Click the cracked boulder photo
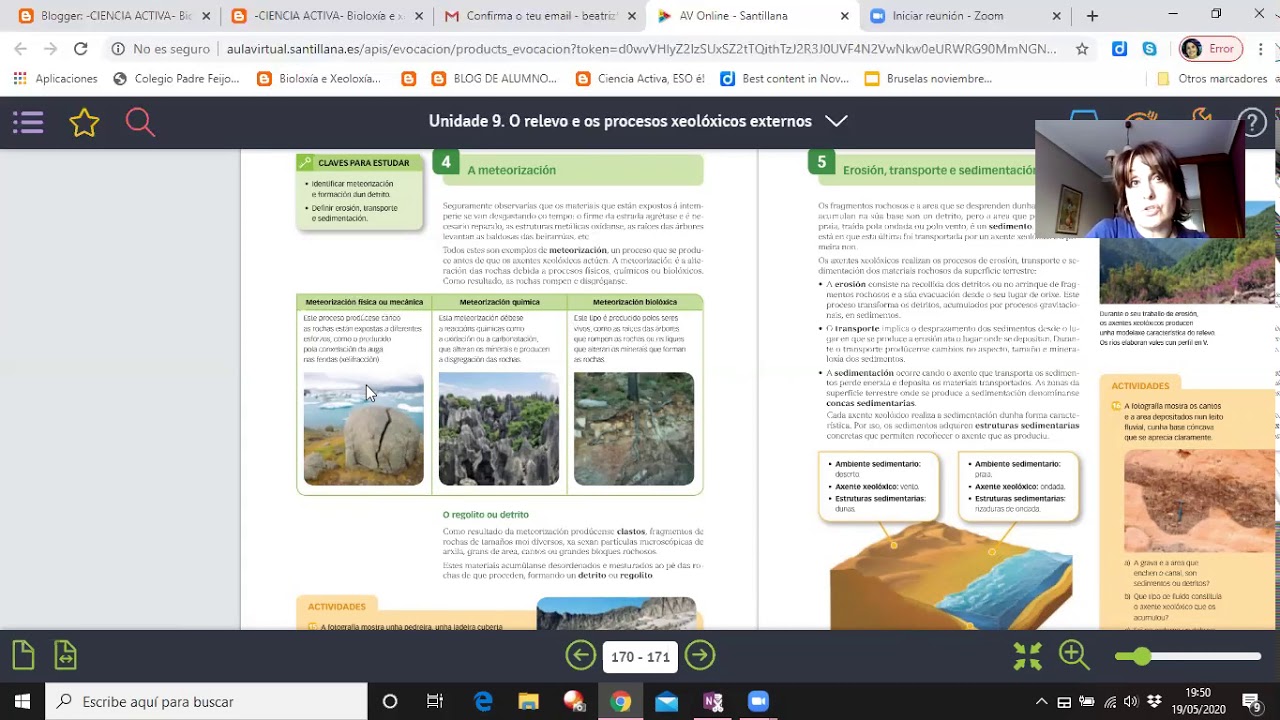 tap(363, 429)
